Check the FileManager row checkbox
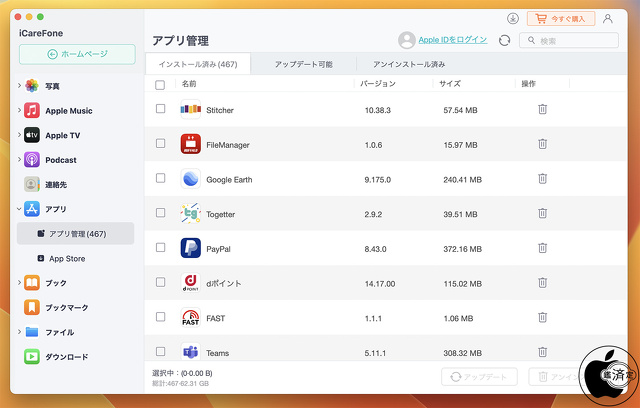This screenshot has width=640, height=408. pos(160,143)
